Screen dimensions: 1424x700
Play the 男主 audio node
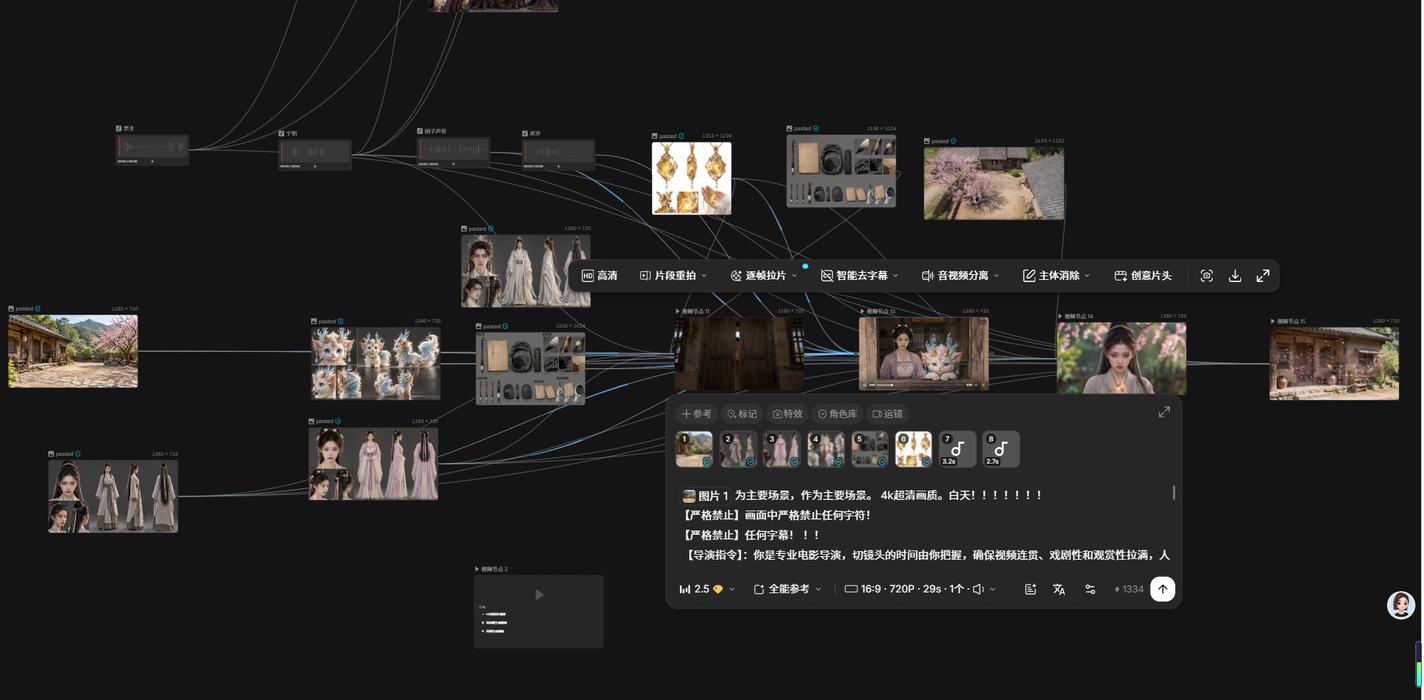click(153, 161)
